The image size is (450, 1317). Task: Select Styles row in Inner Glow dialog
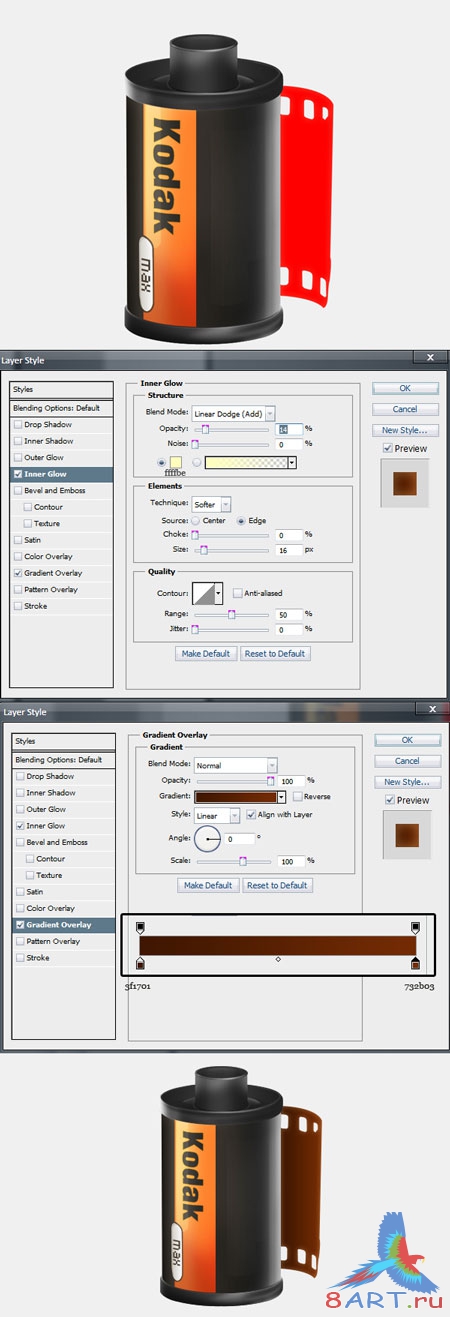click(62, 389)
